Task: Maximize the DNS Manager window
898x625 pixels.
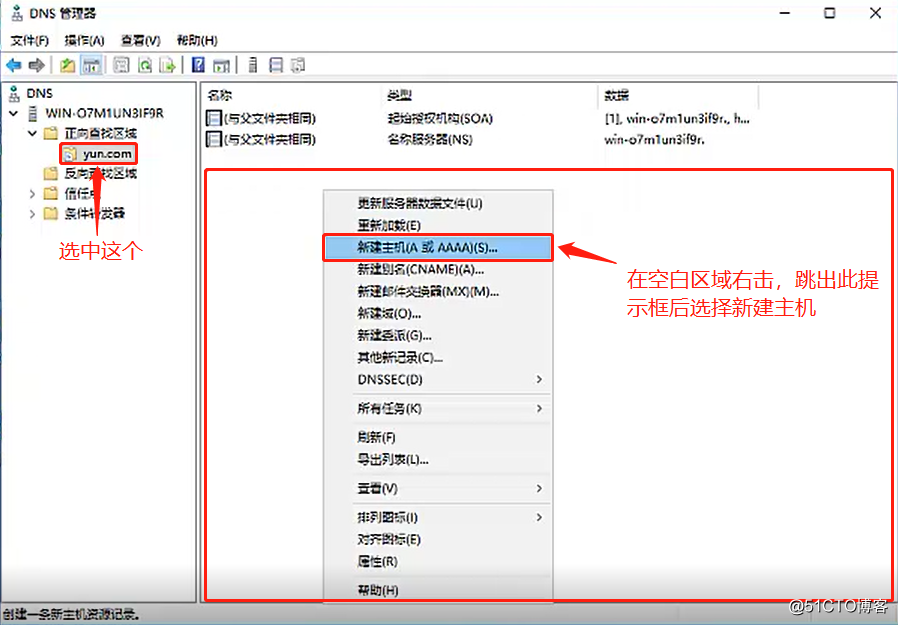Action: 829,13
